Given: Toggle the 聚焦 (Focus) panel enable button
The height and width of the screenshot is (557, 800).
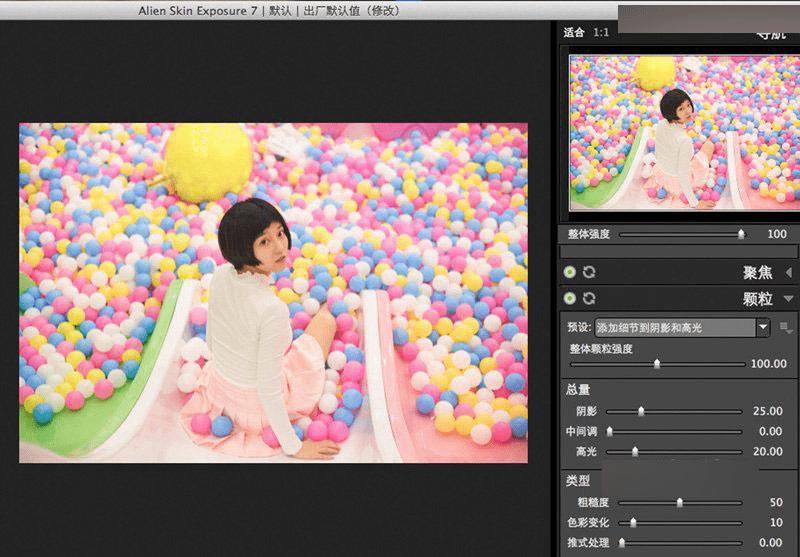Looking at the screenshot, I should click(x=570, y=272).
